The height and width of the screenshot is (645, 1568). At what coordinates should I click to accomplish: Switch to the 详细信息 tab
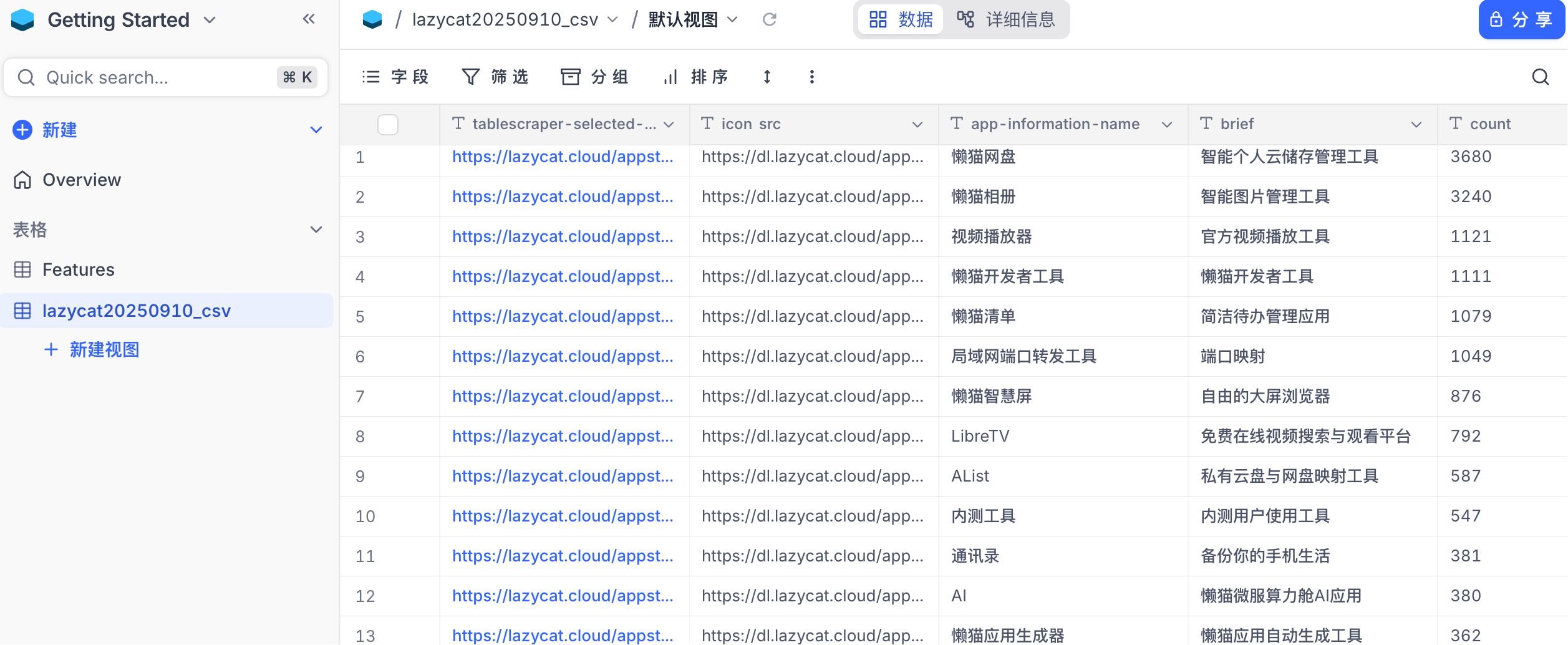[1006, 19]
